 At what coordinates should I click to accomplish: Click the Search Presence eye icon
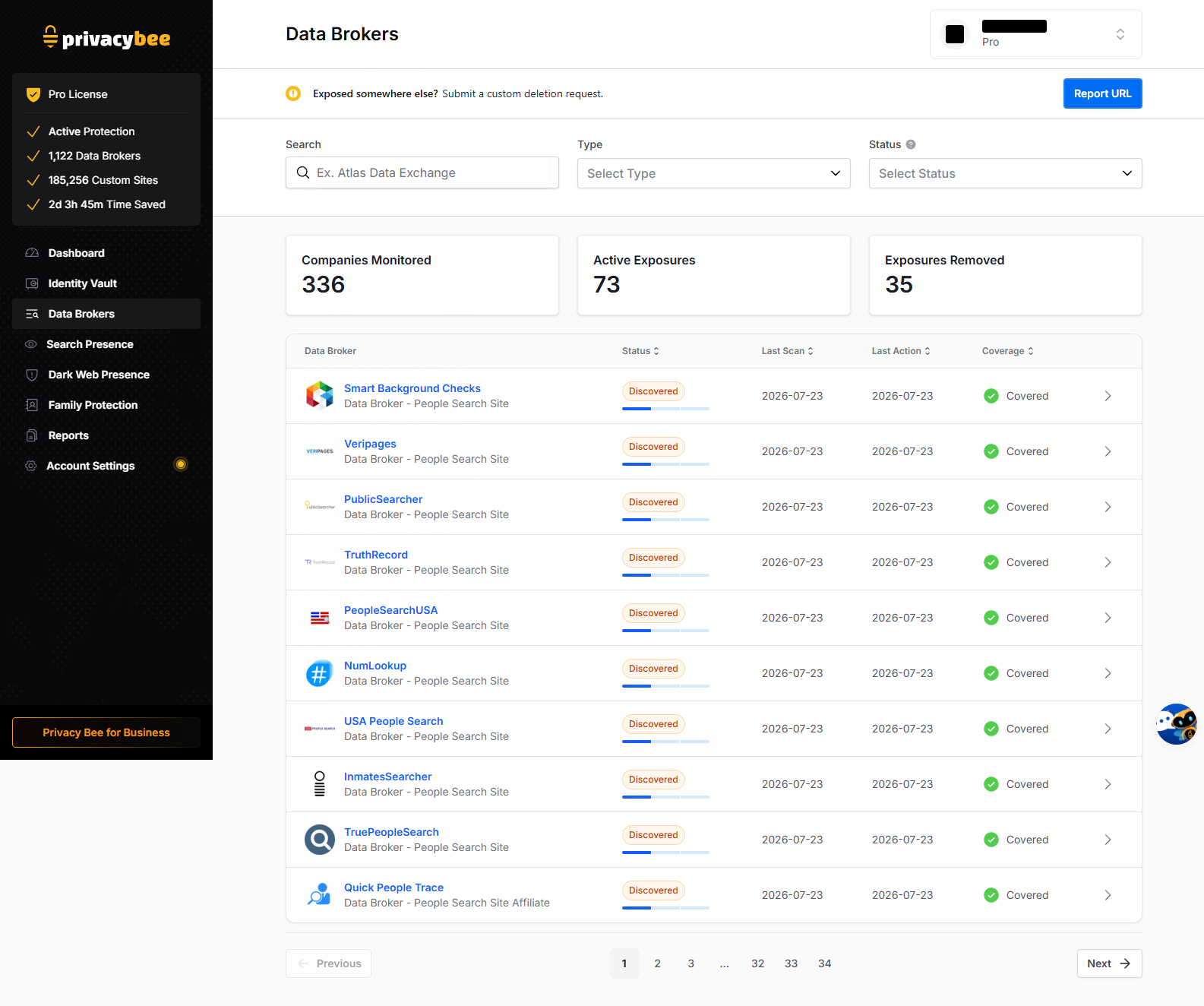31,344
